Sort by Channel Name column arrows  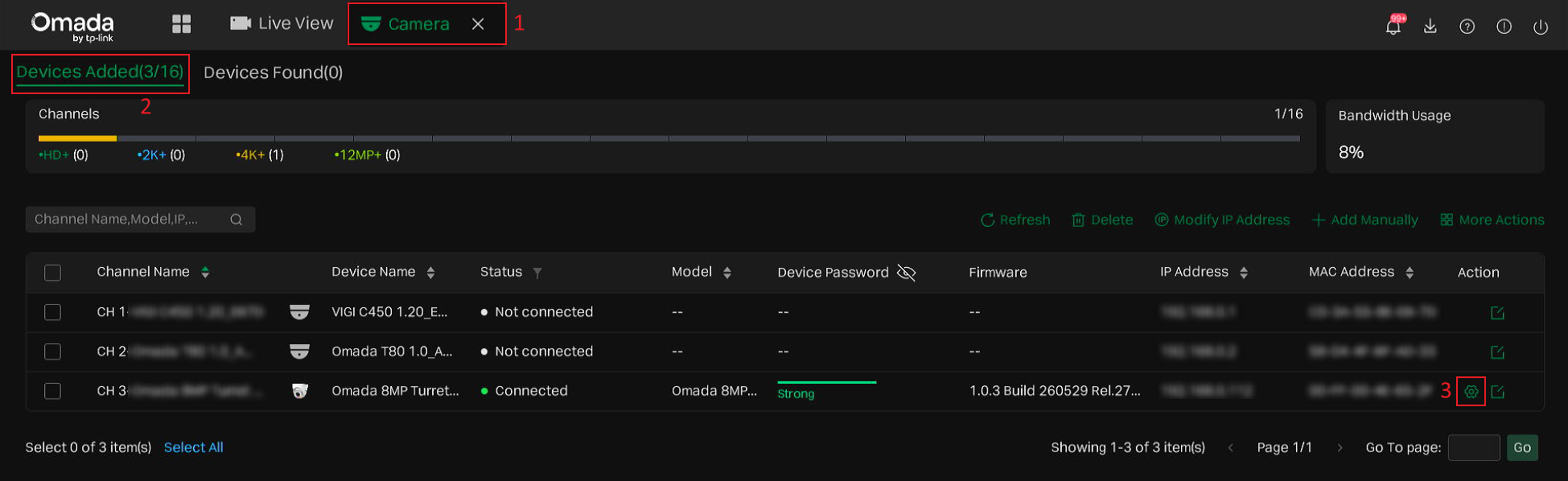[205, 272]
